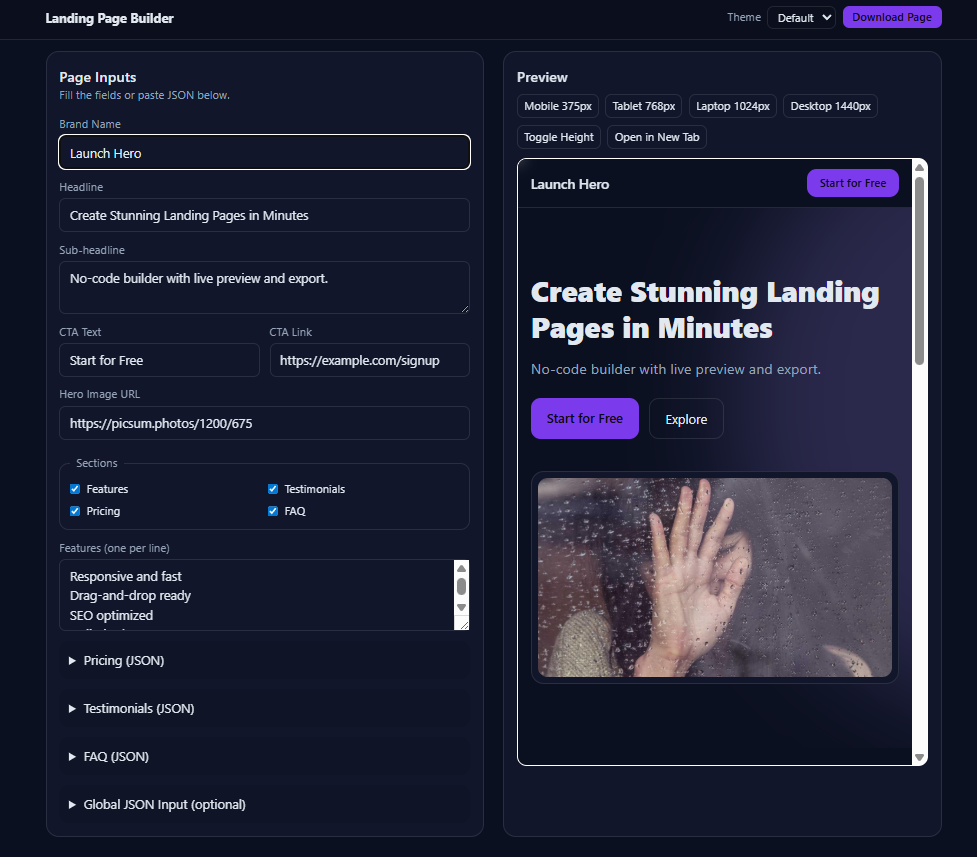Uncheck the Features checkbox

pos(75,489)
